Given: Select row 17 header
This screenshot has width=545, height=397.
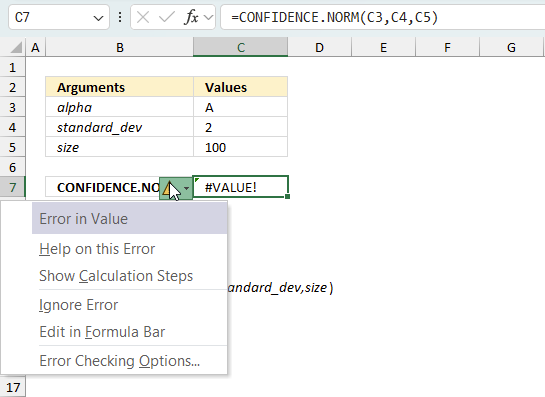Looking at the screenshot, I should click(13, 387).
